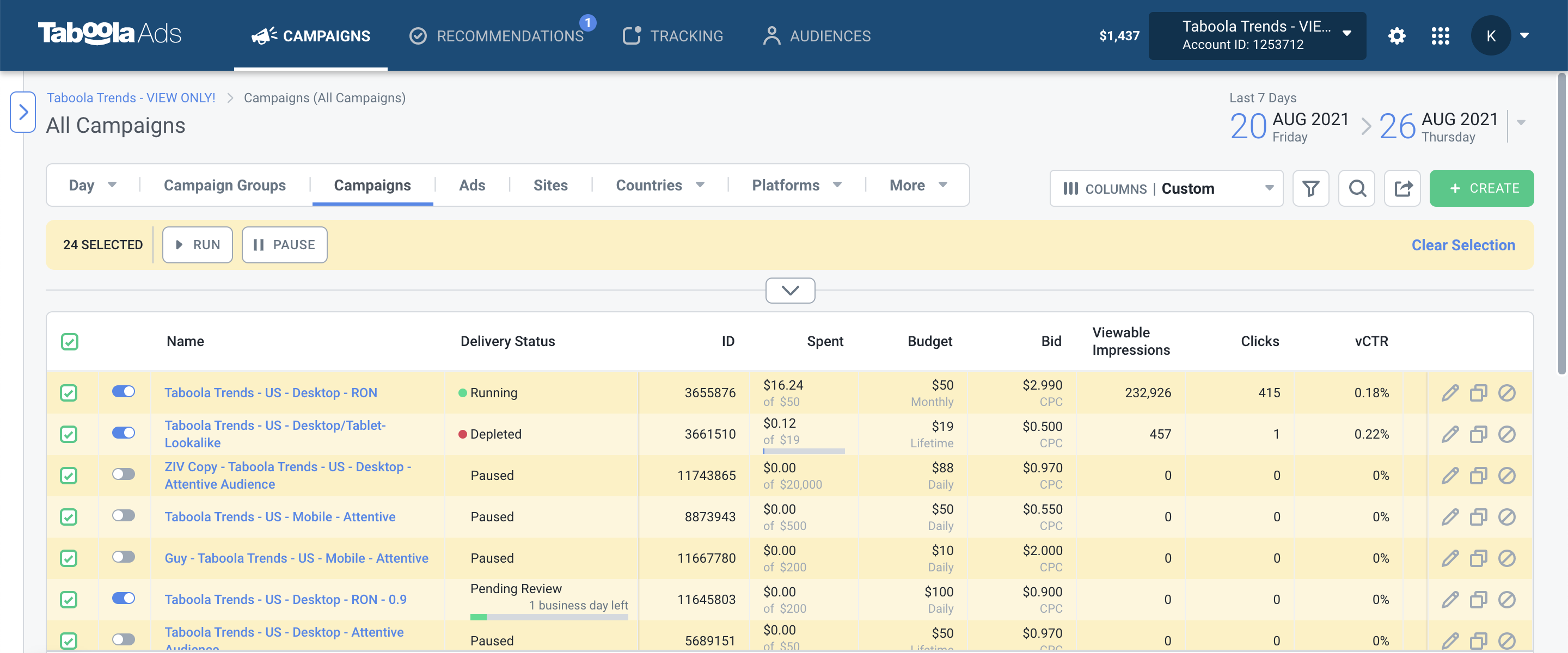
Task: Open the date range dropdown arrow
Action: [1521, 122]
